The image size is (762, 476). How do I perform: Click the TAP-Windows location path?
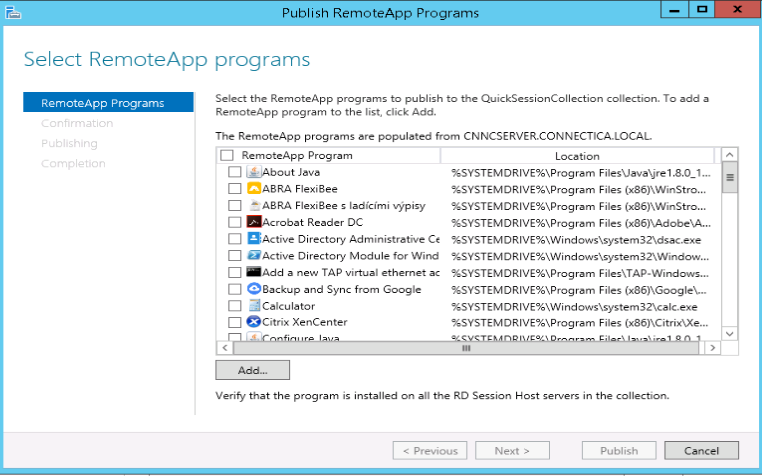tap(580, 273)
